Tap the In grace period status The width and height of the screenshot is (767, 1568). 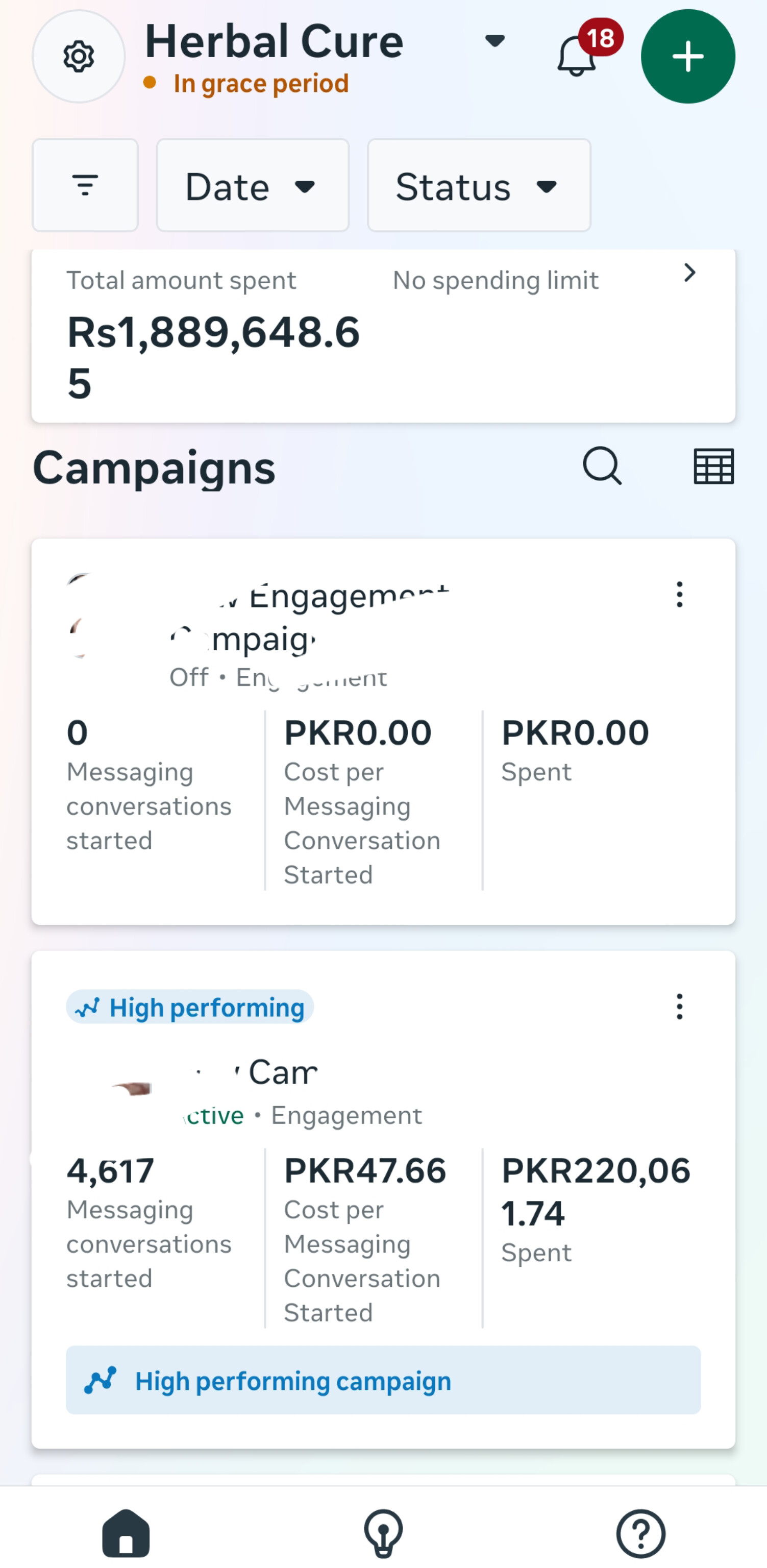[261, 83]
